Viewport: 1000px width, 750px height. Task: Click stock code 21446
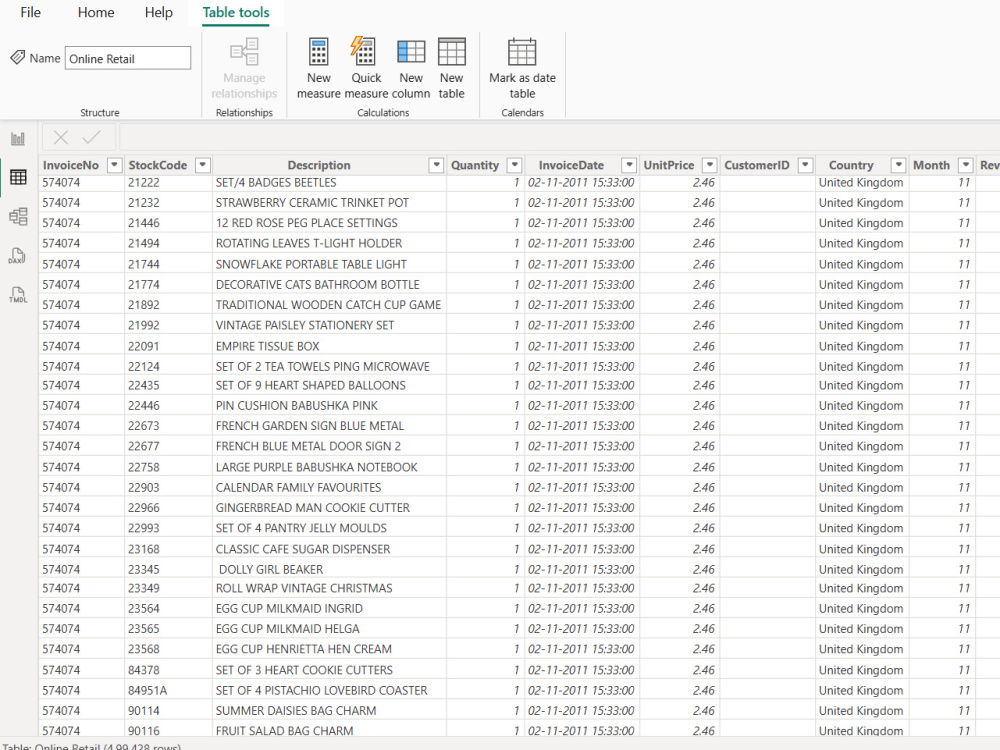coord(143,223)
